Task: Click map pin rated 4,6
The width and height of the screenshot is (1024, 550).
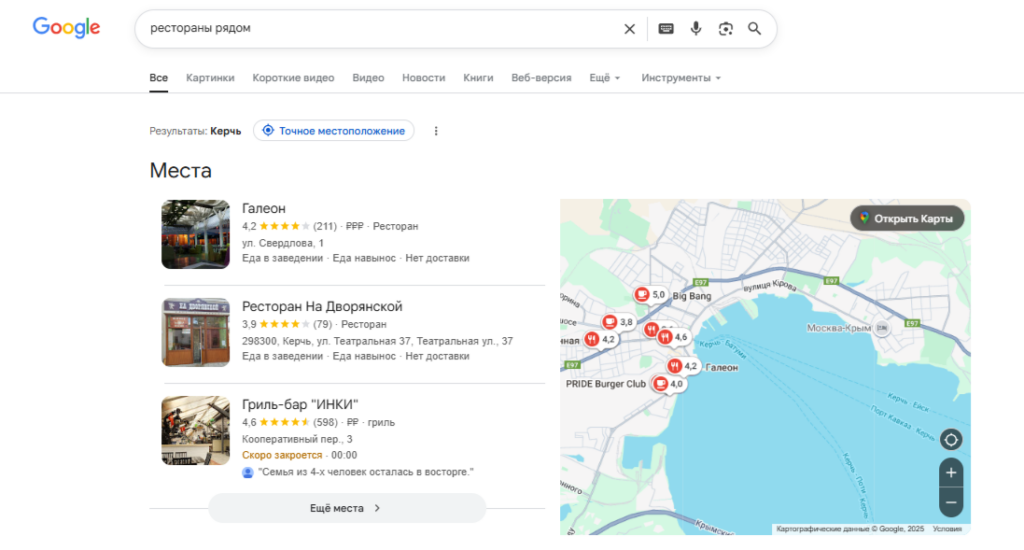Action: click(x=673, y=337)
